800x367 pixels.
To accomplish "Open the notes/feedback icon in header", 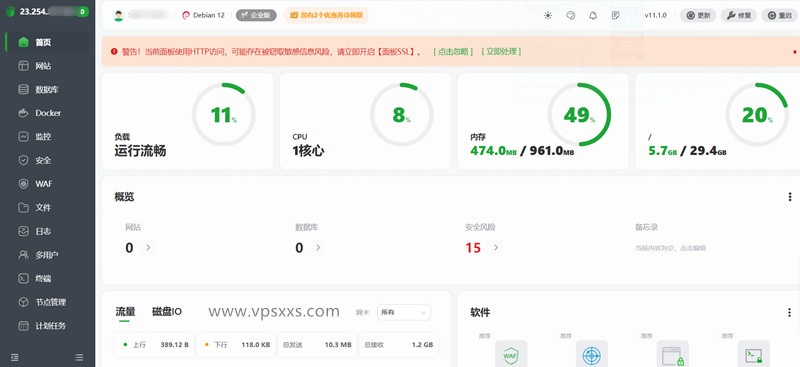I will (616, 15).
